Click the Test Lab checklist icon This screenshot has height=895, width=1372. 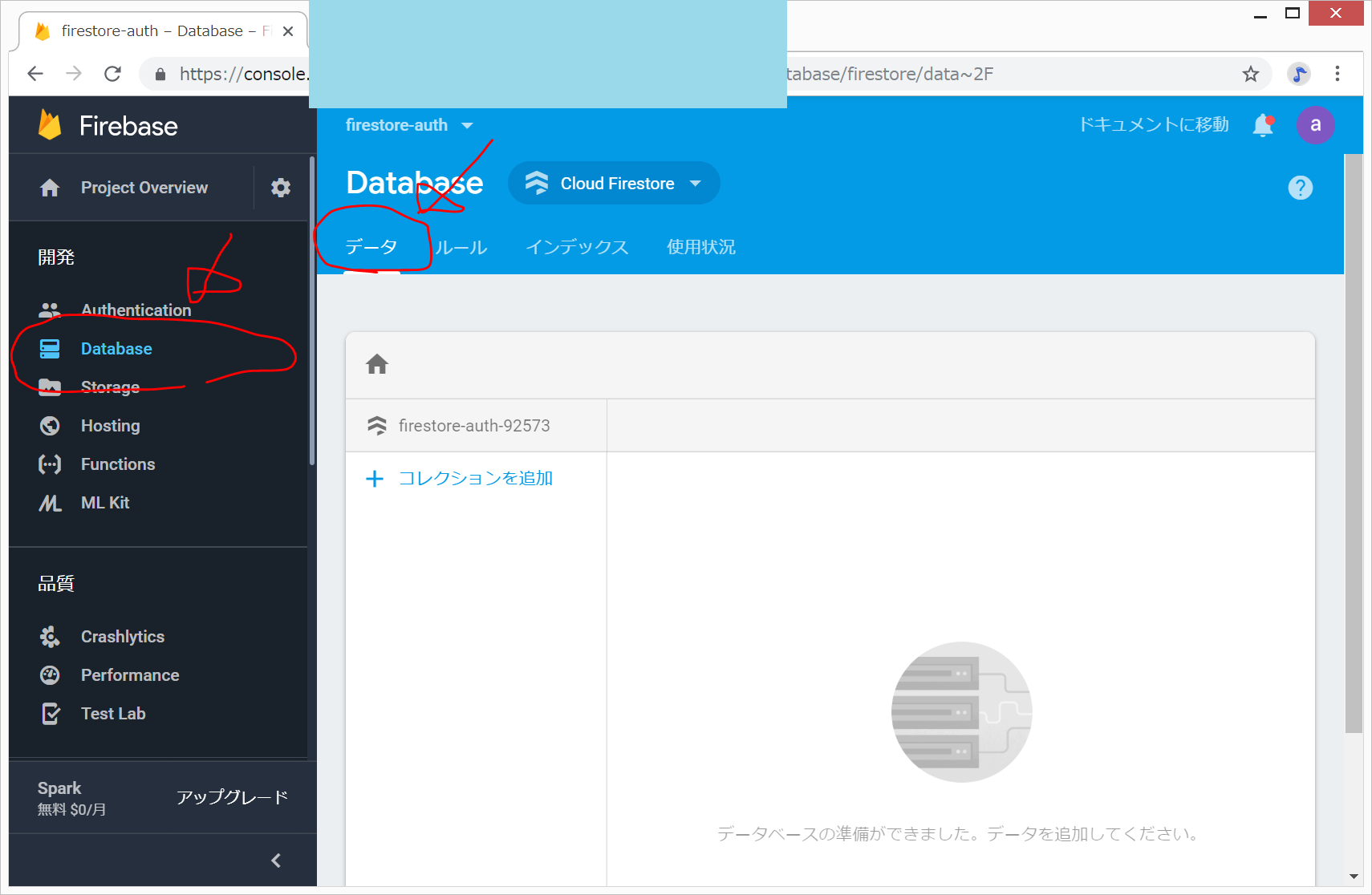tap(50, 714)
